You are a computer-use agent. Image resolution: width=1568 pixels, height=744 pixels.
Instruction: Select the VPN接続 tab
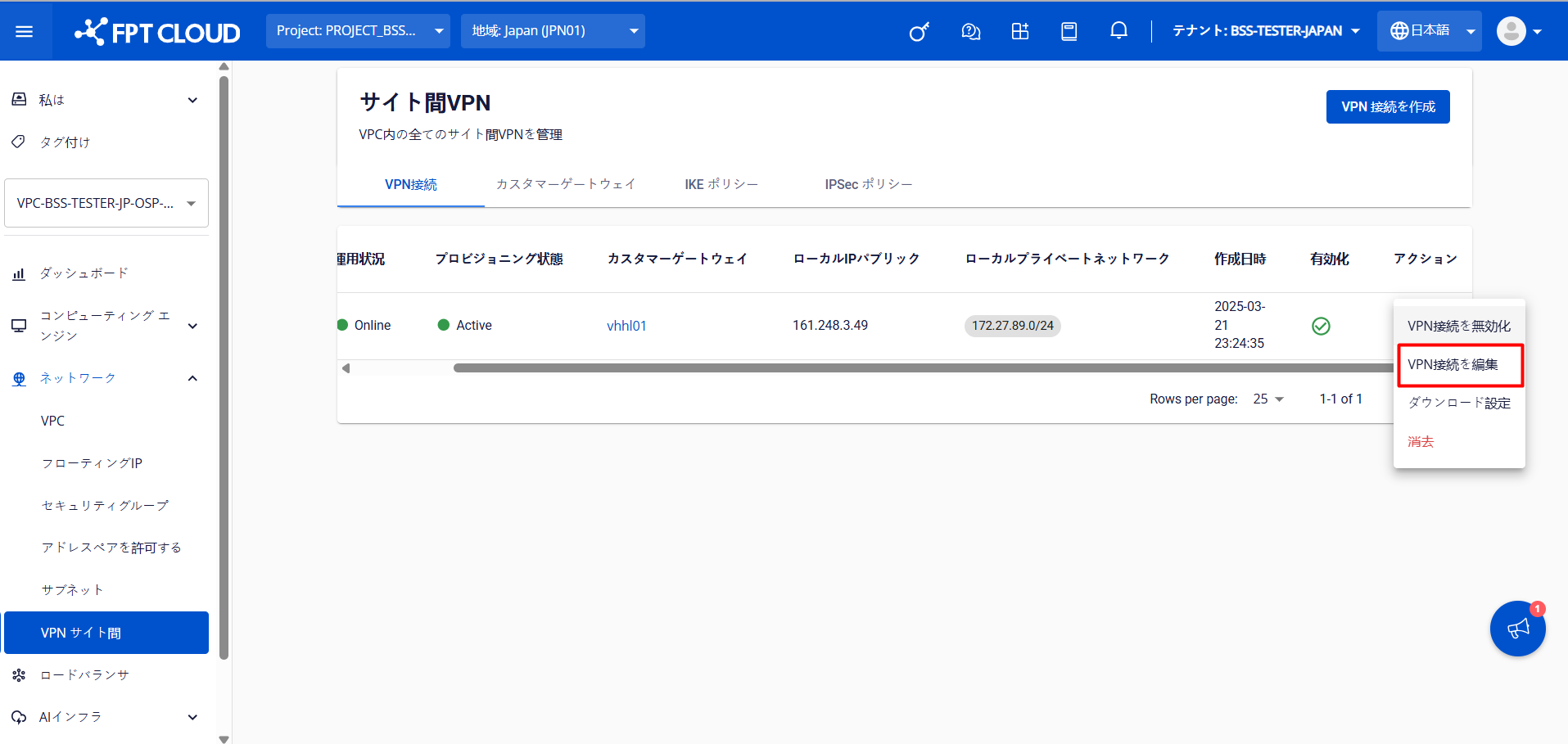click(x=411, y=185)
